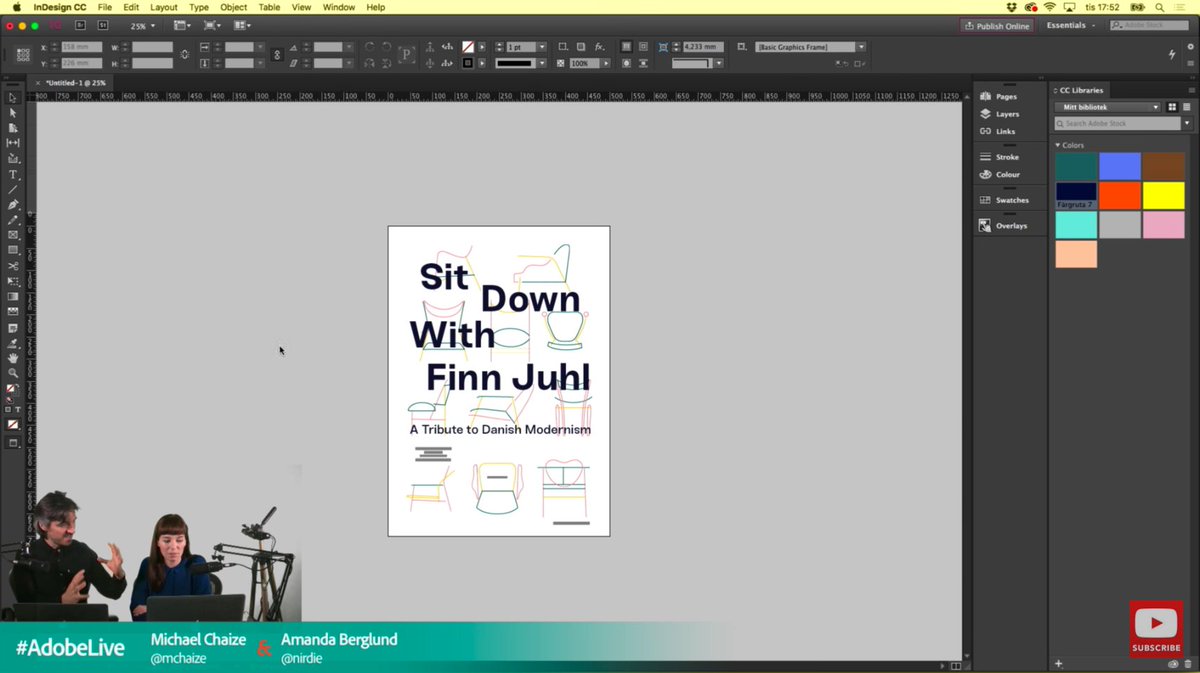
Task: Select the Pen tool
Action: (13, 205)
